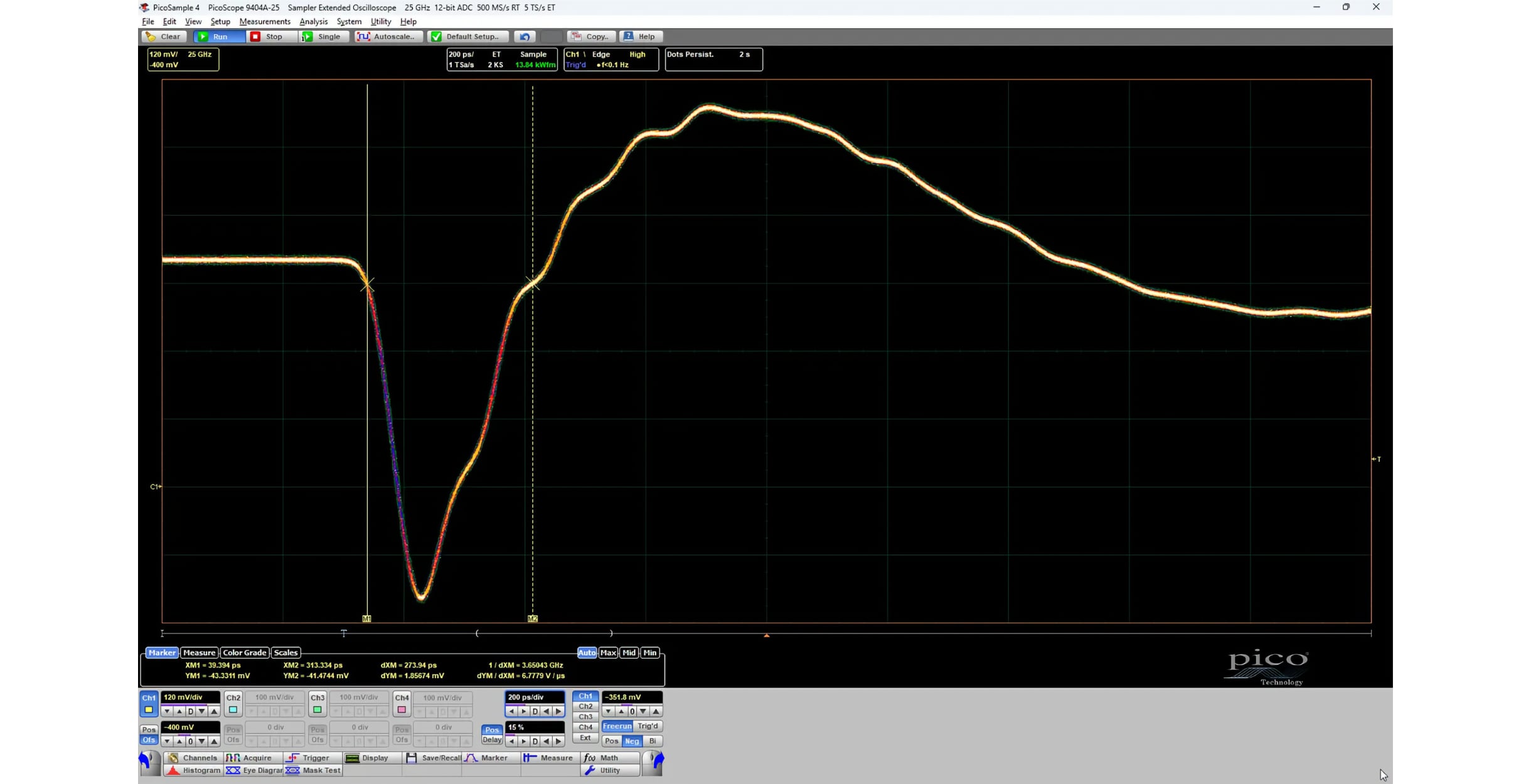
Task: Switch to the Color Grade tab
Action: point(245,653)
